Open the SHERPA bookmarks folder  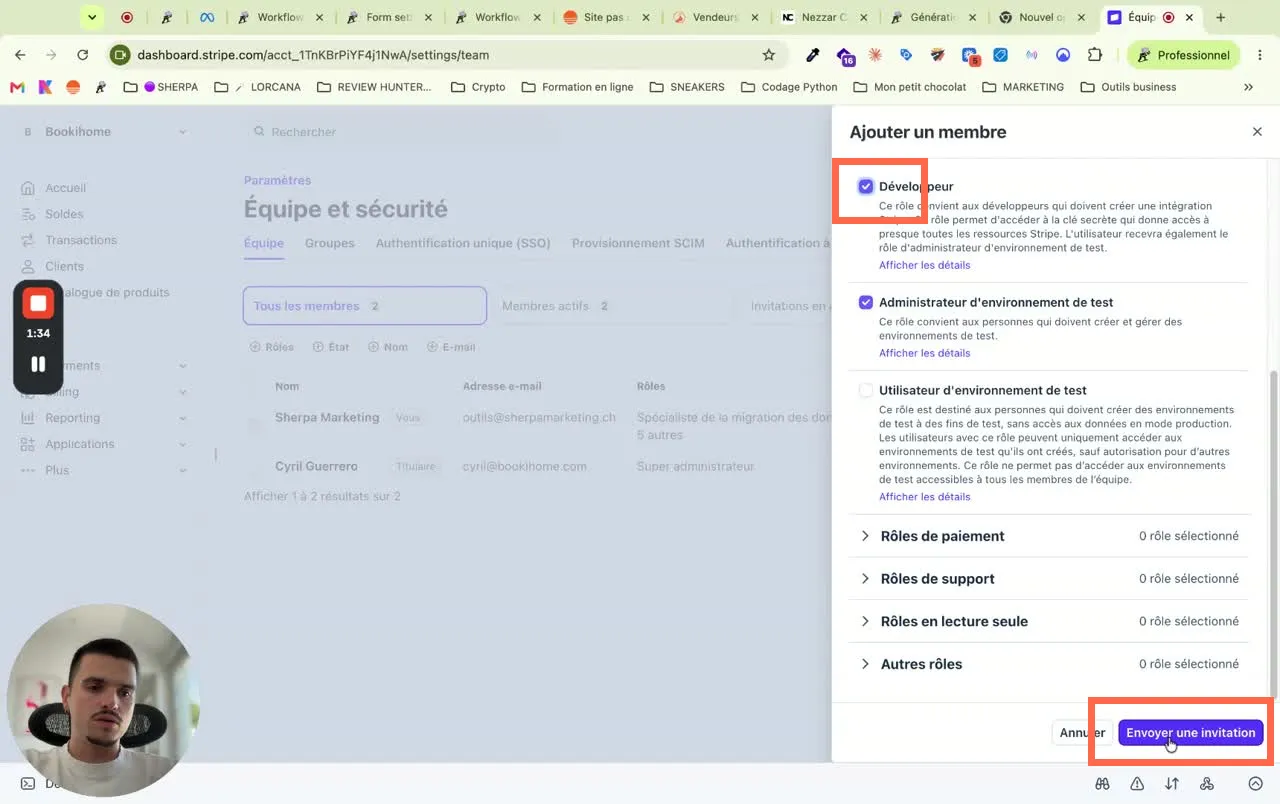(161, 87)
